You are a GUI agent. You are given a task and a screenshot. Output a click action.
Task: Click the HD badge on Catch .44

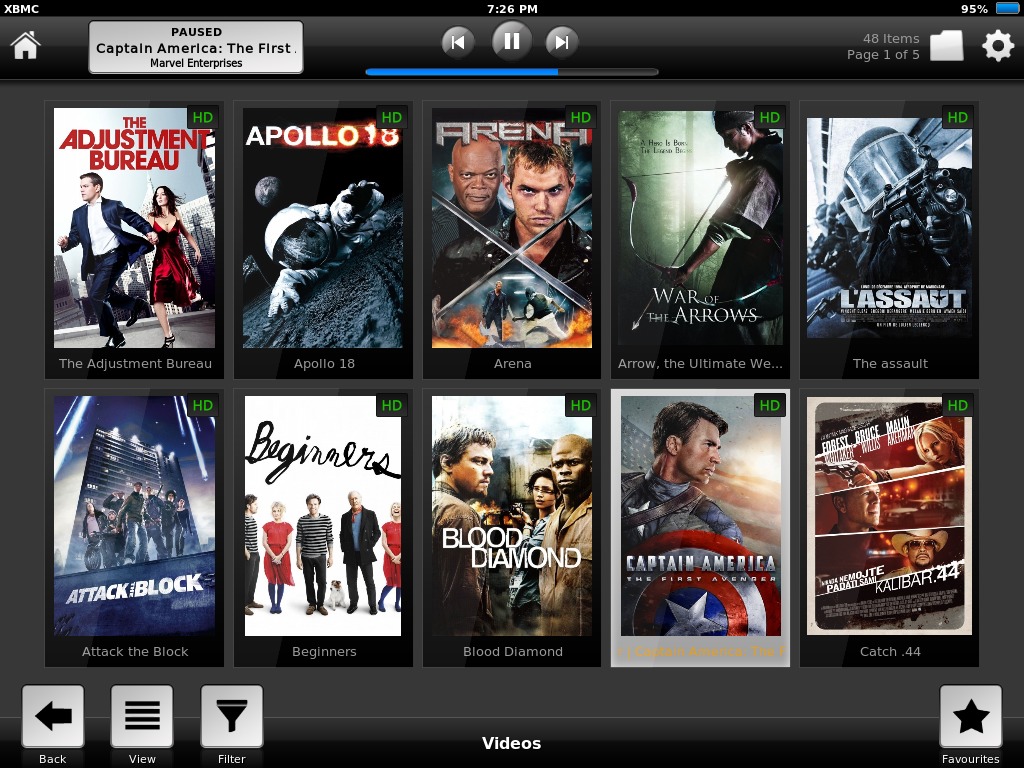957,406
